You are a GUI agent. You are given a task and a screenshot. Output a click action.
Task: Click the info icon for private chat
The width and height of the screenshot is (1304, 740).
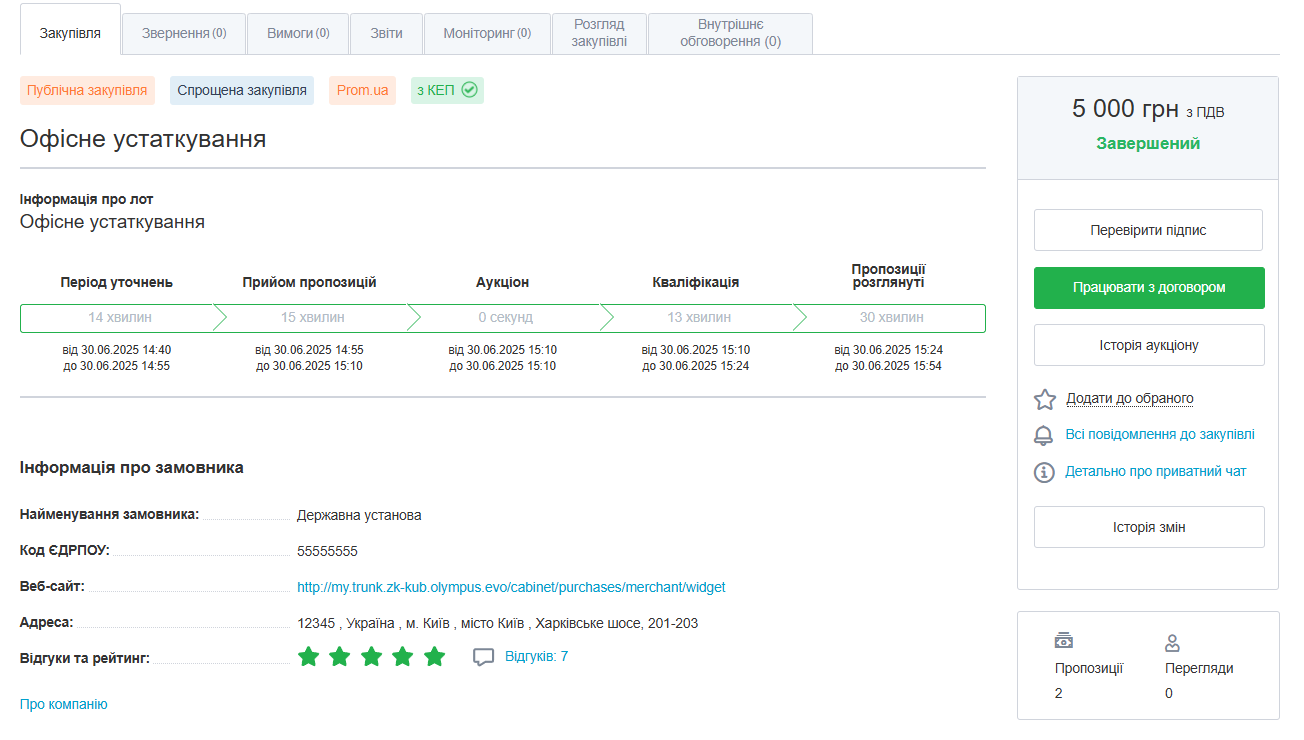[x=1044, y=472]
